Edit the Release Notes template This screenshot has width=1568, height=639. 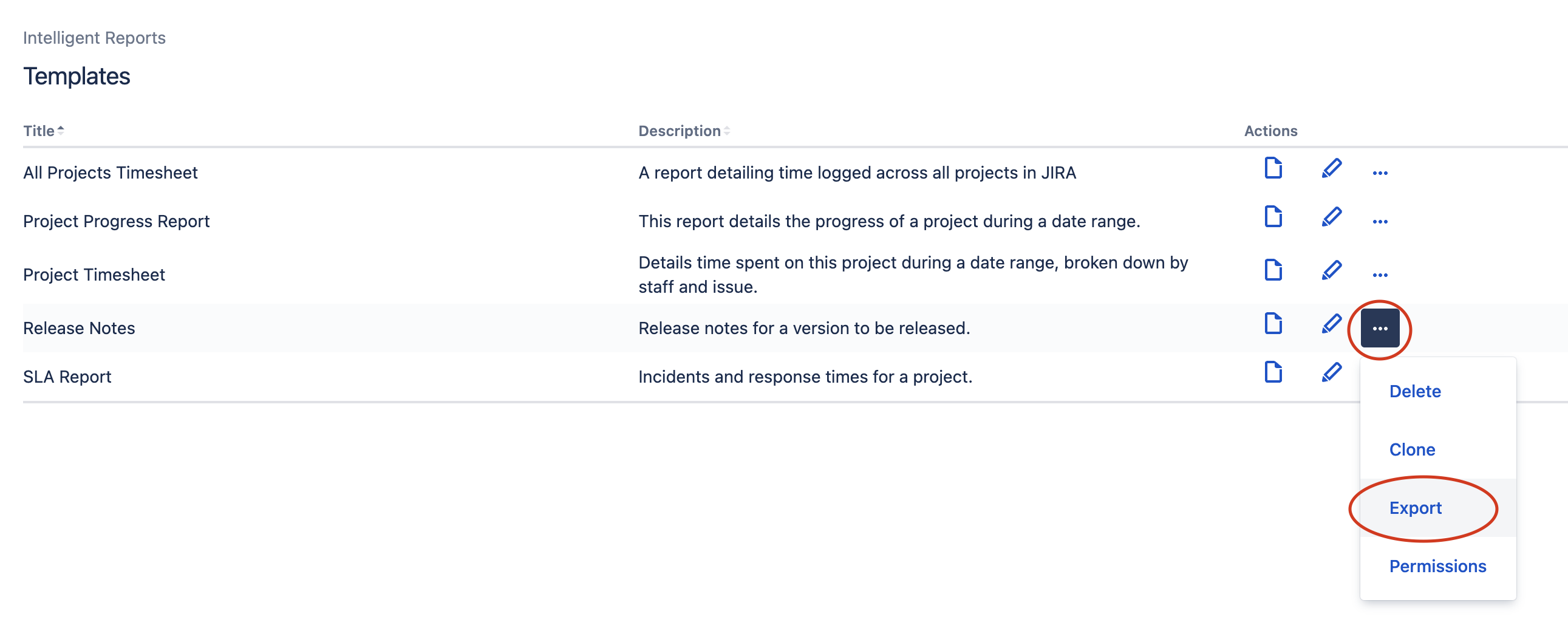coord(1331,324)
